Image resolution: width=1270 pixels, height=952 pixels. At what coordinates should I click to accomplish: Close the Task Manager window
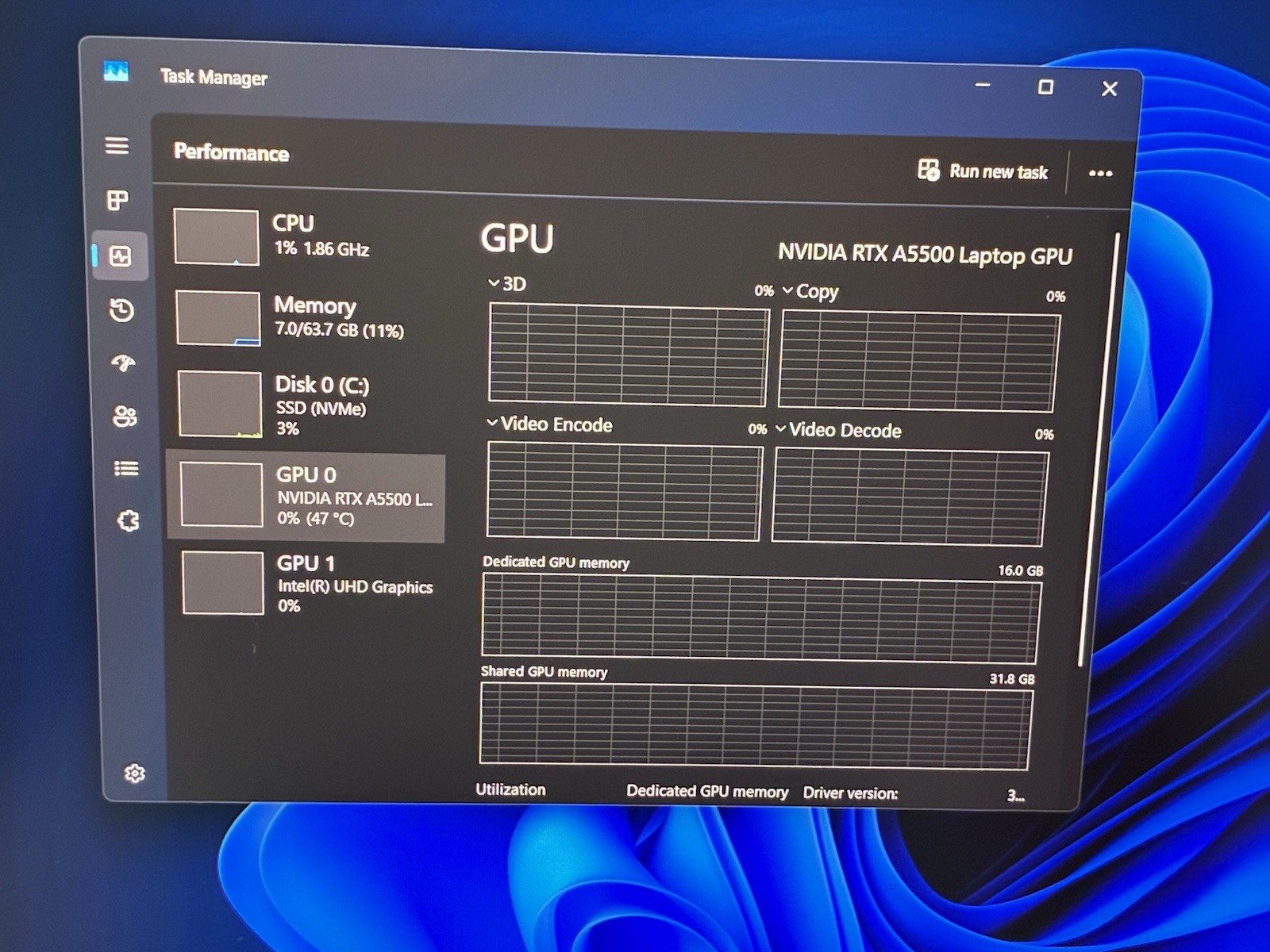pos(1110,89)
